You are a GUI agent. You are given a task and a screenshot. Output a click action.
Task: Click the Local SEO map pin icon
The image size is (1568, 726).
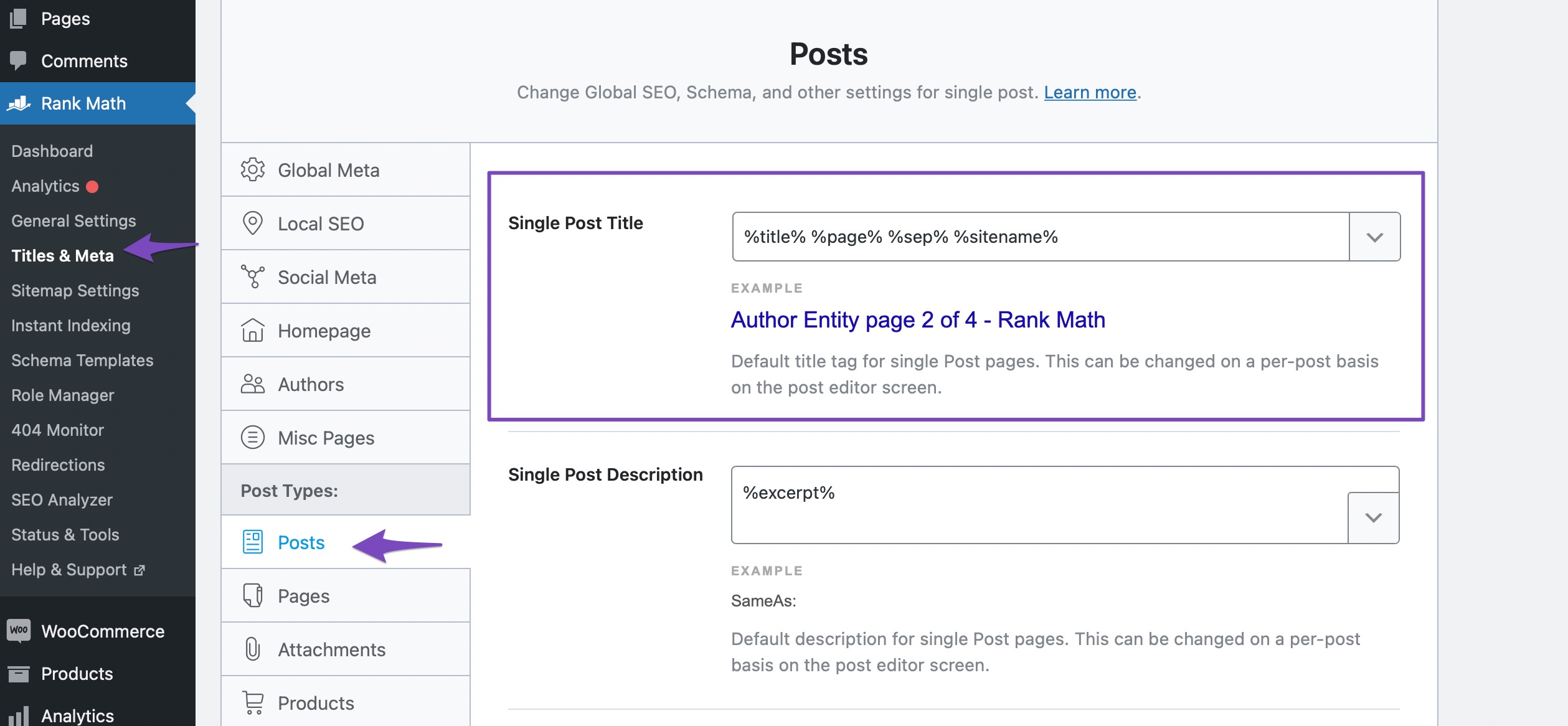[x=253, y=224]
